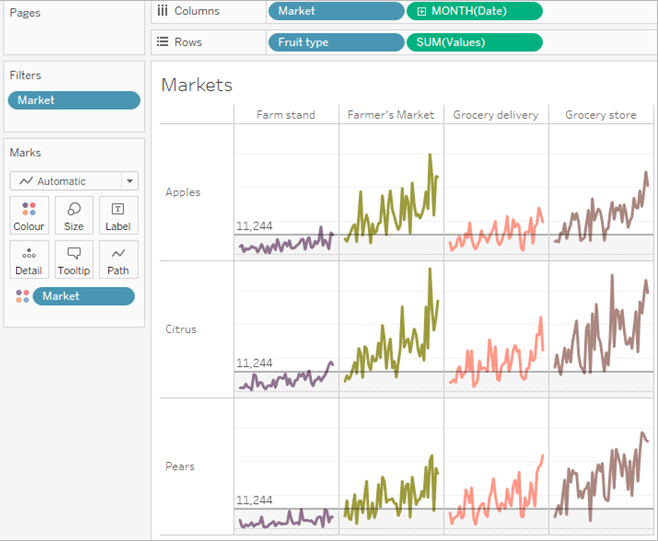Open the mark type dropdown arrow
This screenshot has width=658, height=541.
pos(130,181)
